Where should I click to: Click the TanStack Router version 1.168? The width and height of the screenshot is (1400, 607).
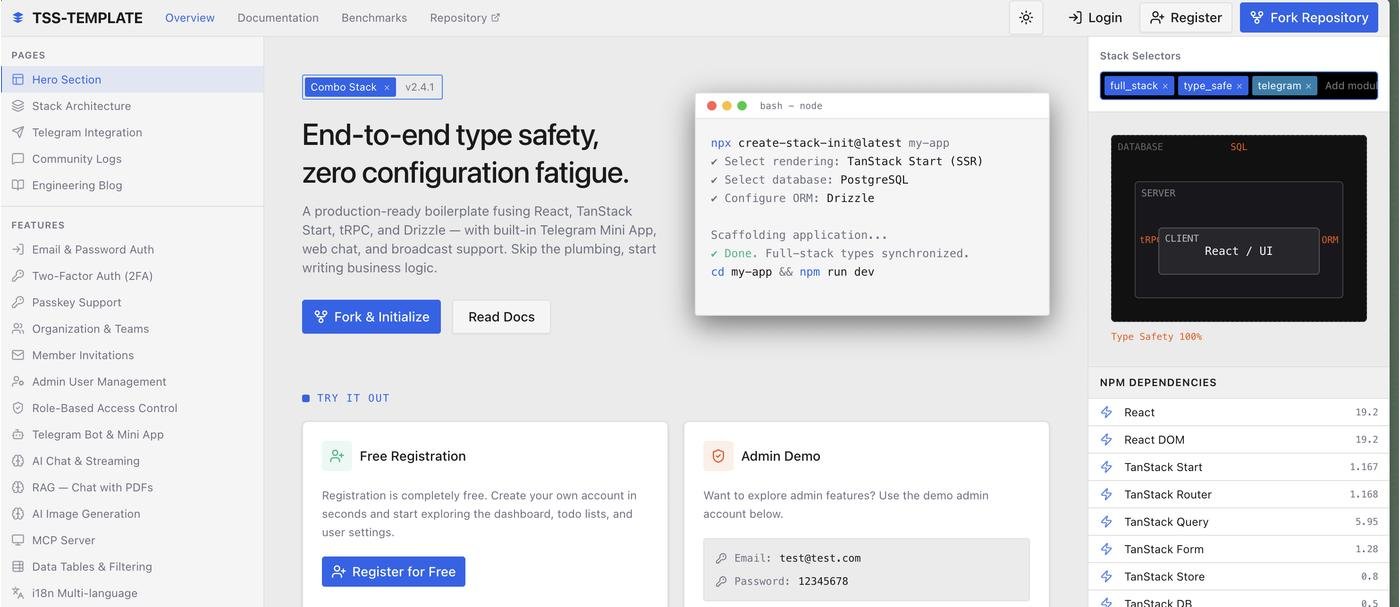[1364, 494]
